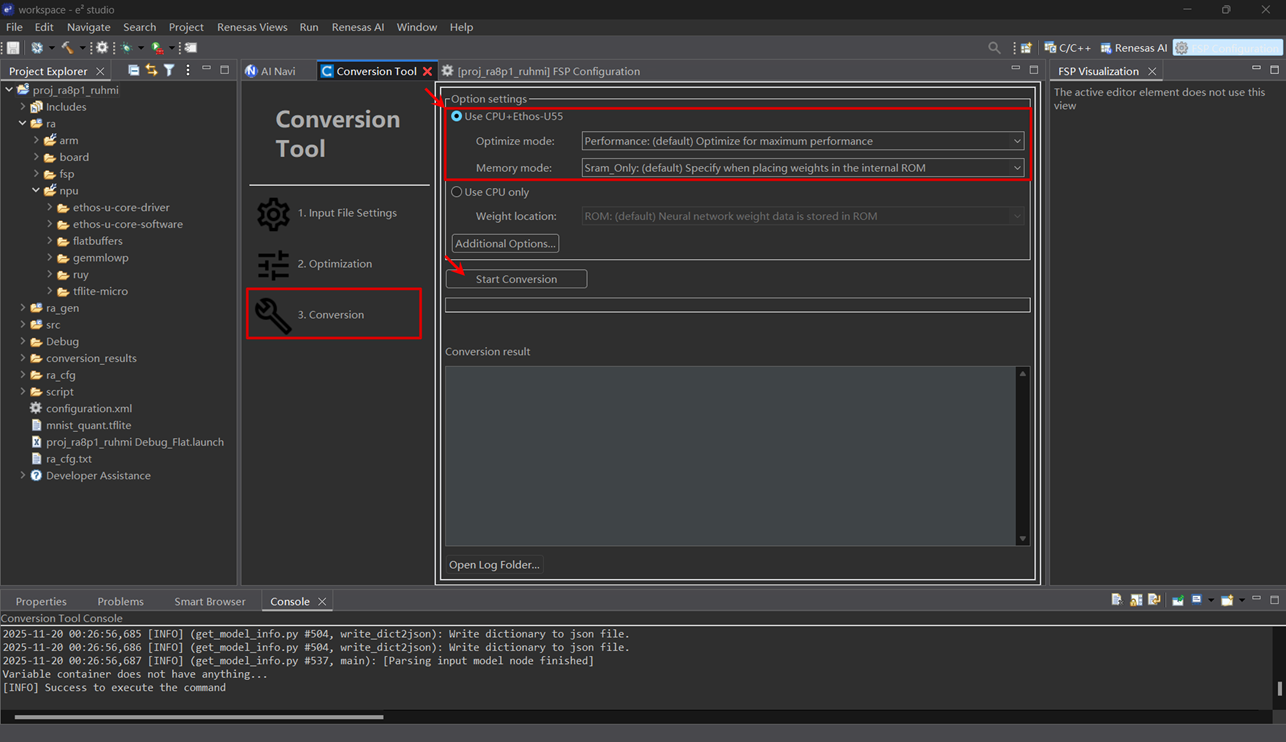The width and height of the screenshot is (1286, 742).
Task: Select the Use CPU+Ethos-U55 radio button
Action: (456, 116)
